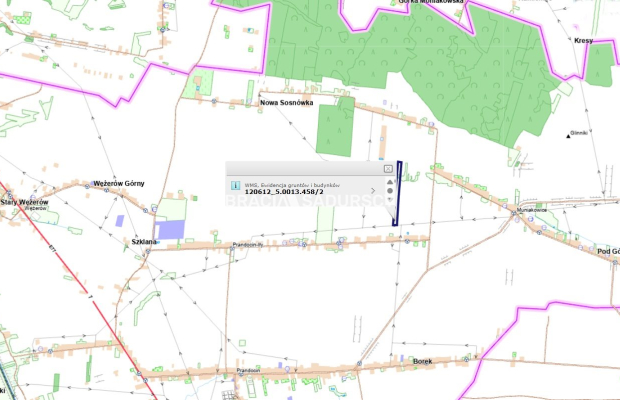Click the popup's up arrow
Screen dimensions: 620x400
(390, 182)
